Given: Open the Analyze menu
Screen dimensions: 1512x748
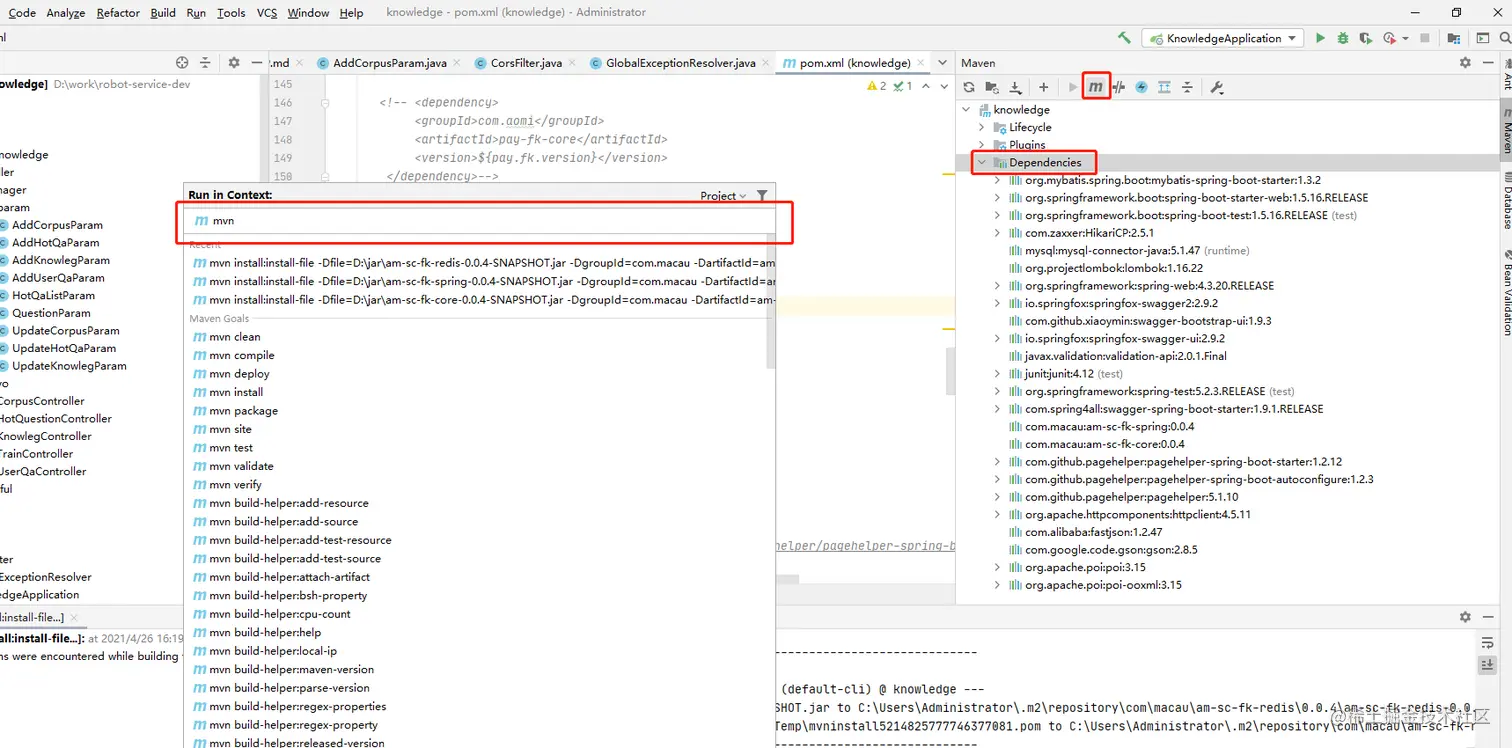Looking at the screenshot, I should click(66, 13).
